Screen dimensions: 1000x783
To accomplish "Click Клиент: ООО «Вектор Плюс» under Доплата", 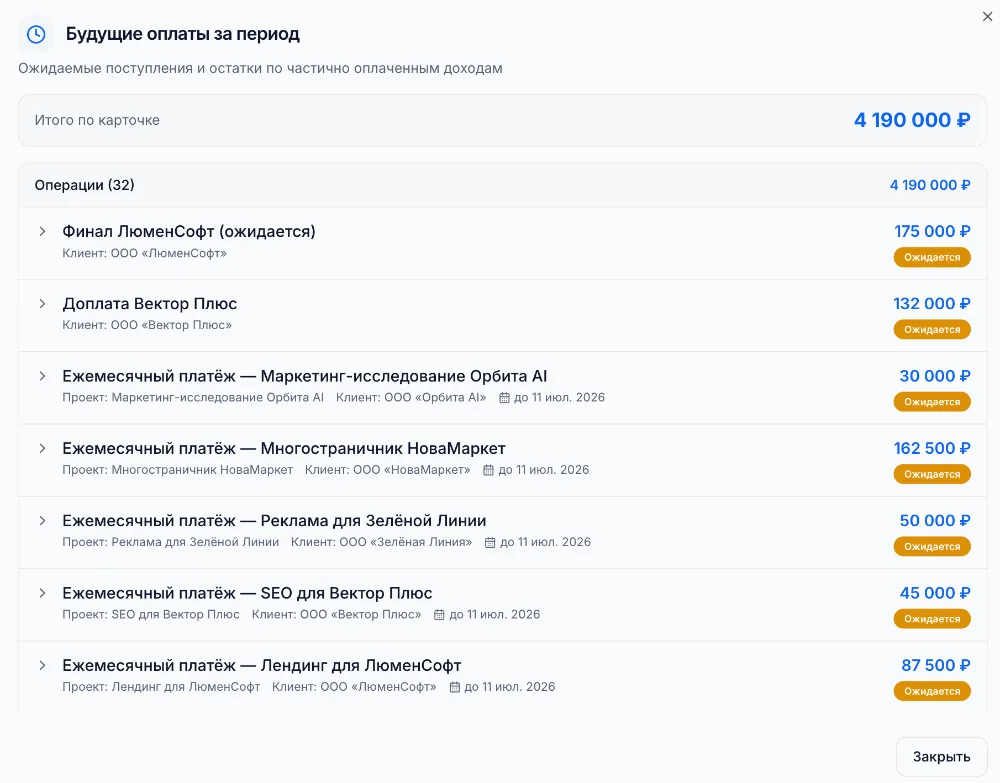I will point(147,325).
